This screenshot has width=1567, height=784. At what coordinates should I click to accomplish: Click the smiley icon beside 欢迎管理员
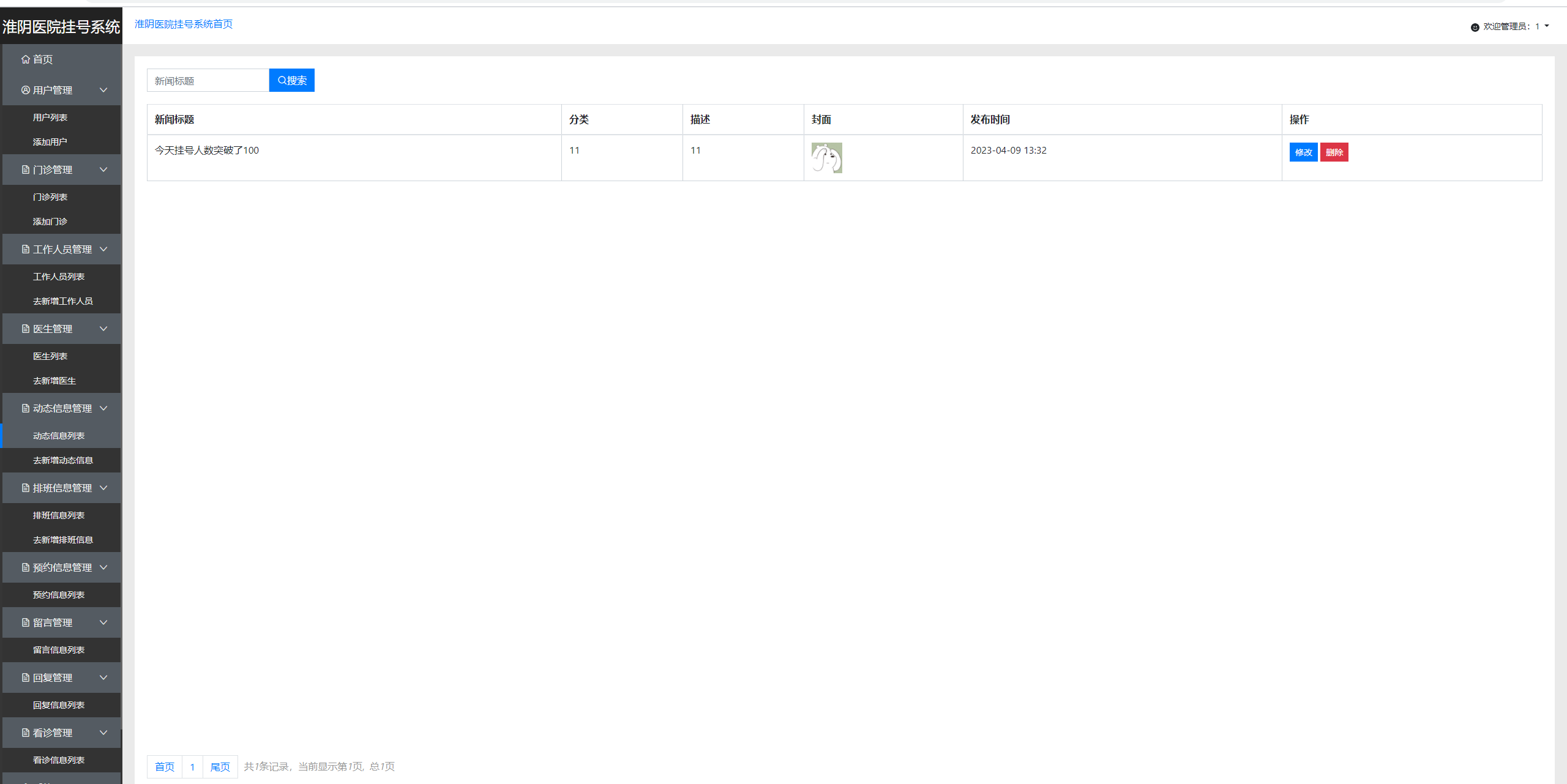point(1475,27)
